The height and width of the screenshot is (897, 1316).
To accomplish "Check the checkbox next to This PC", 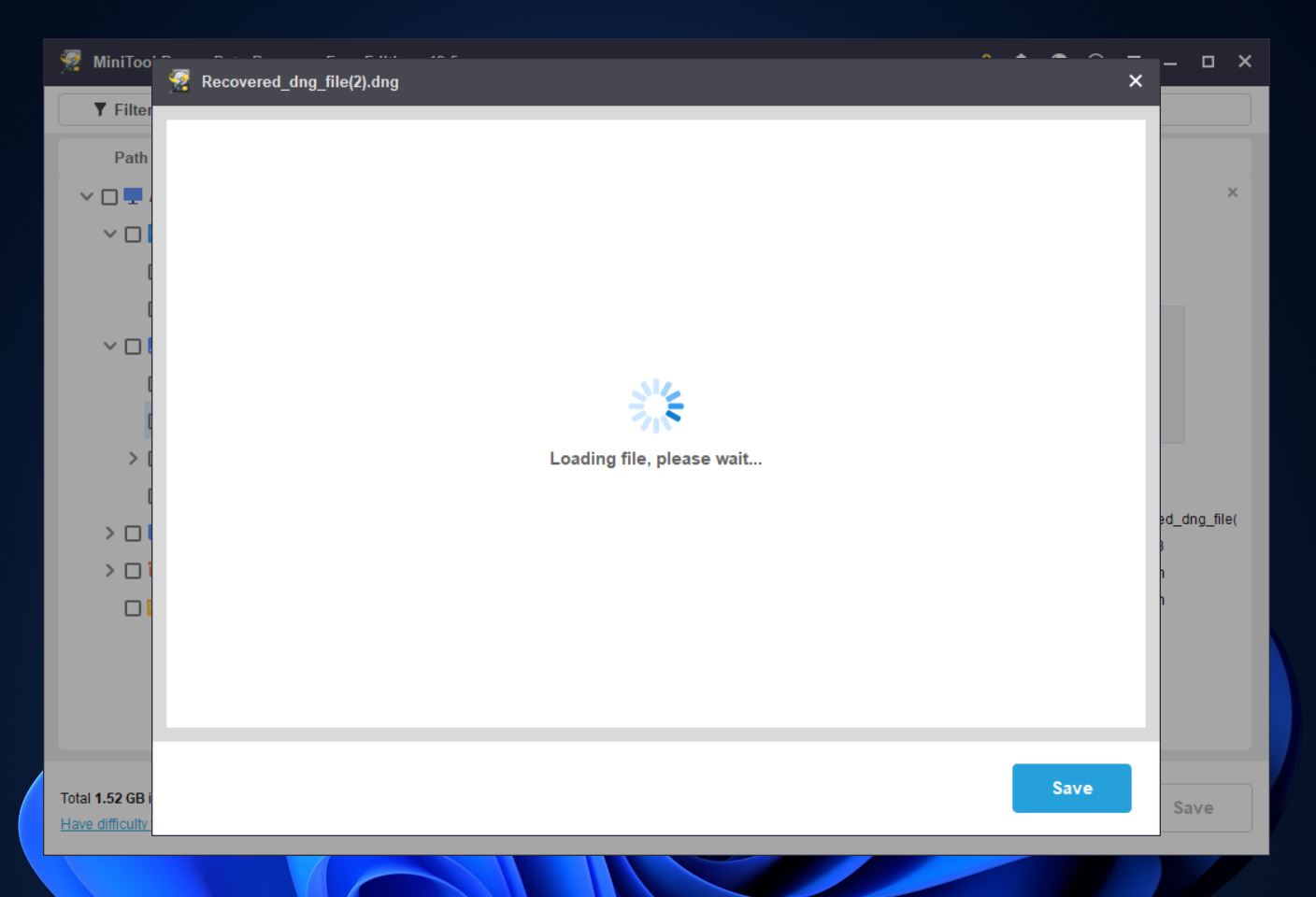I will (107, 196).
